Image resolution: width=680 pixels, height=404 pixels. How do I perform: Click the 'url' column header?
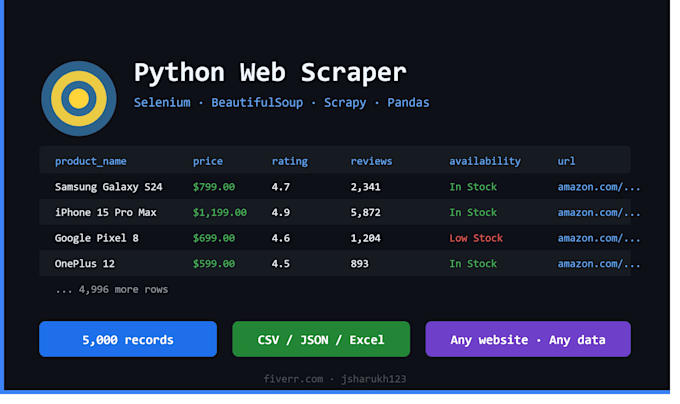[x=566, y=161]
